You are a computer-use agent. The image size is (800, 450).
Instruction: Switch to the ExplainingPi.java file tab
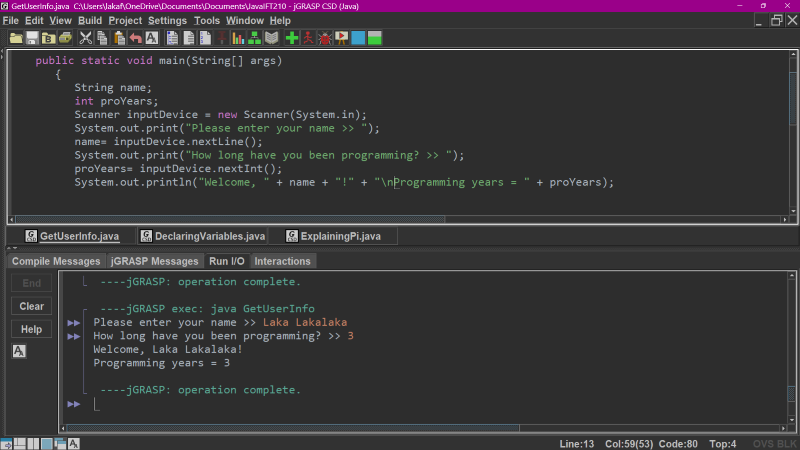334,236
